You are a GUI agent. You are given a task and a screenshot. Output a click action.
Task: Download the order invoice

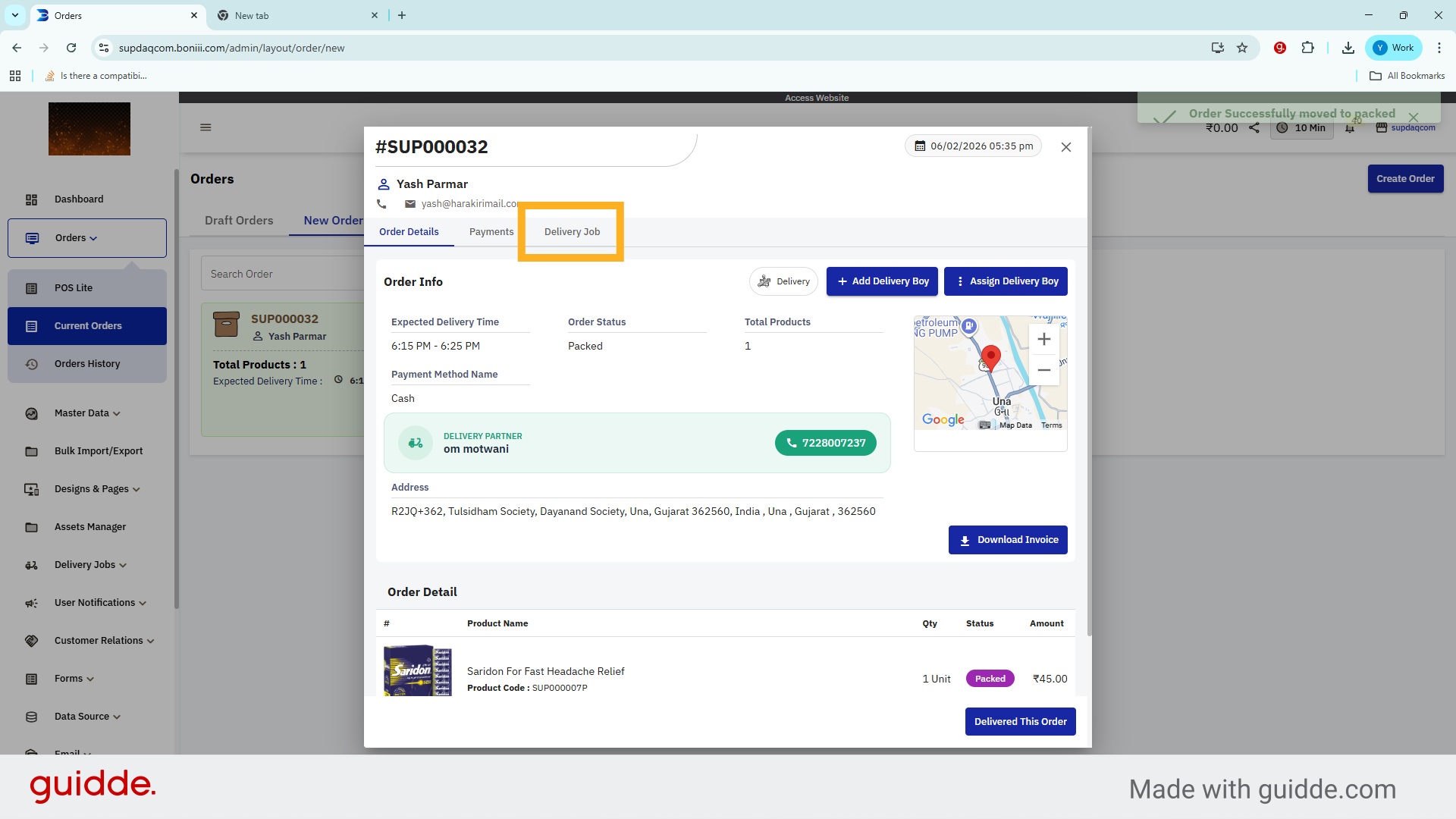click(1008, 540)
